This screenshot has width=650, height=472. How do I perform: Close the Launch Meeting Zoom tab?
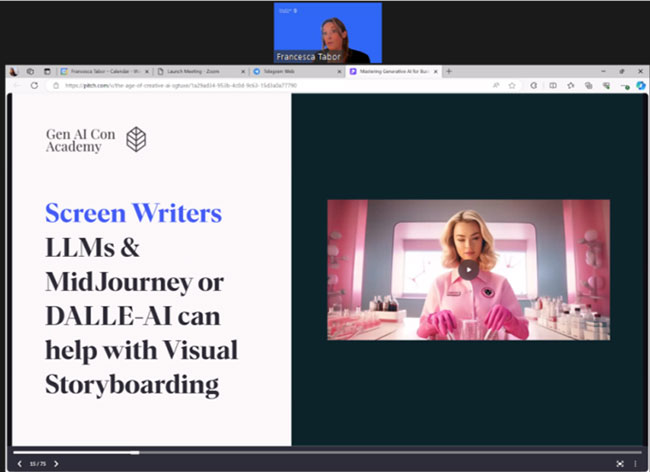coord(243,72)
